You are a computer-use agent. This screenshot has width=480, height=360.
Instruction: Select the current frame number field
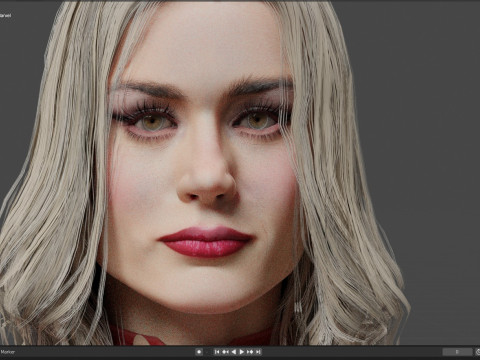point(457,352)
